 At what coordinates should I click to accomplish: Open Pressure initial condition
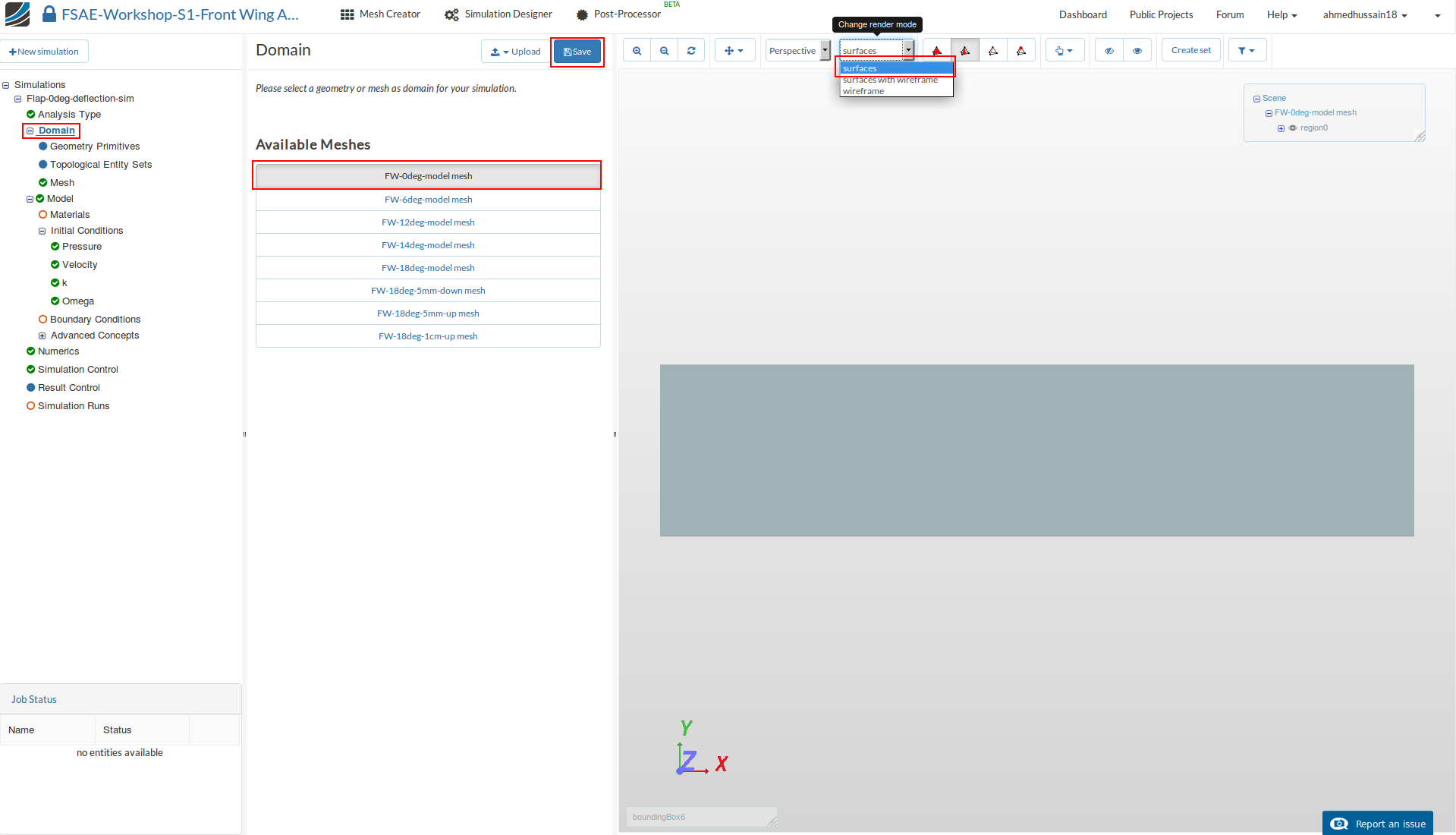coord(82,247)
